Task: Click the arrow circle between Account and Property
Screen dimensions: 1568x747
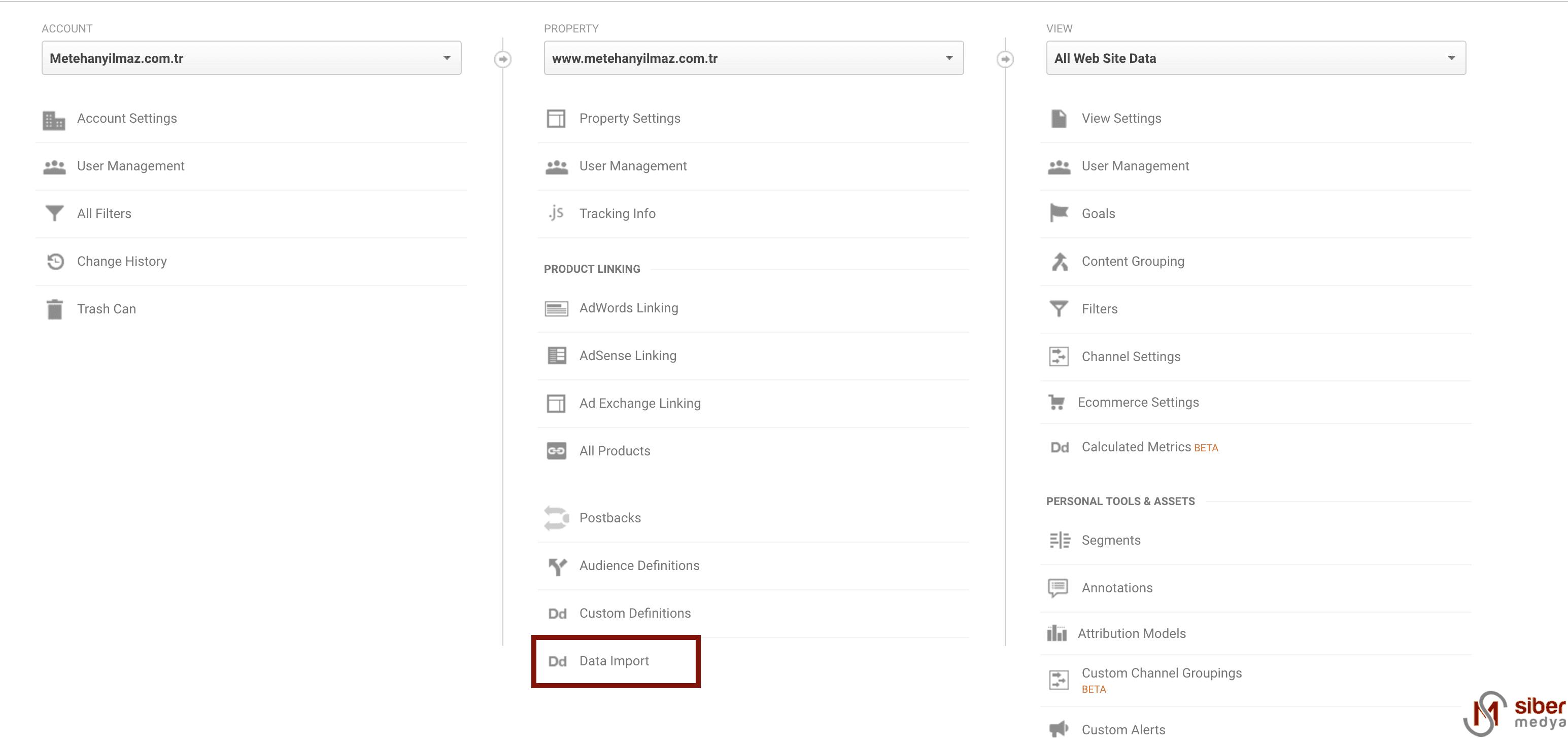Action: pyautogui.click(x=503, y=59)
